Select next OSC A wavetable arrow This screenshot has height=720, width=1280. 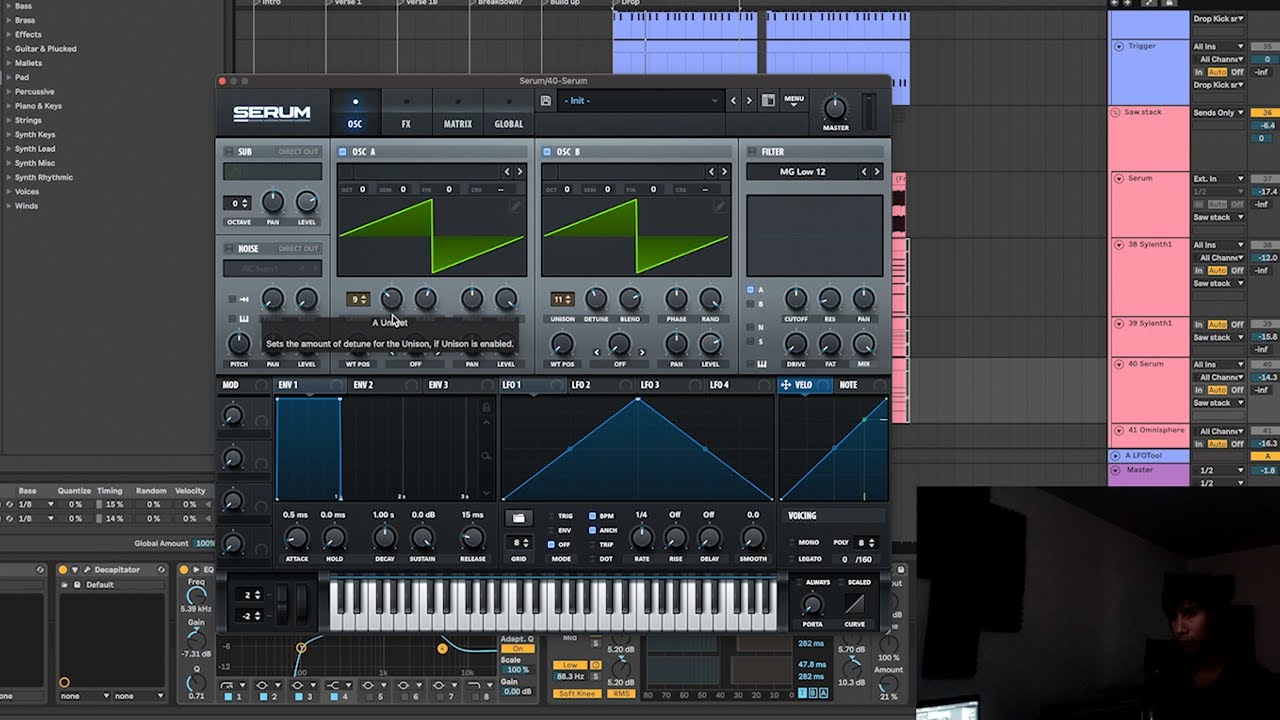click(x=519, y=172)
